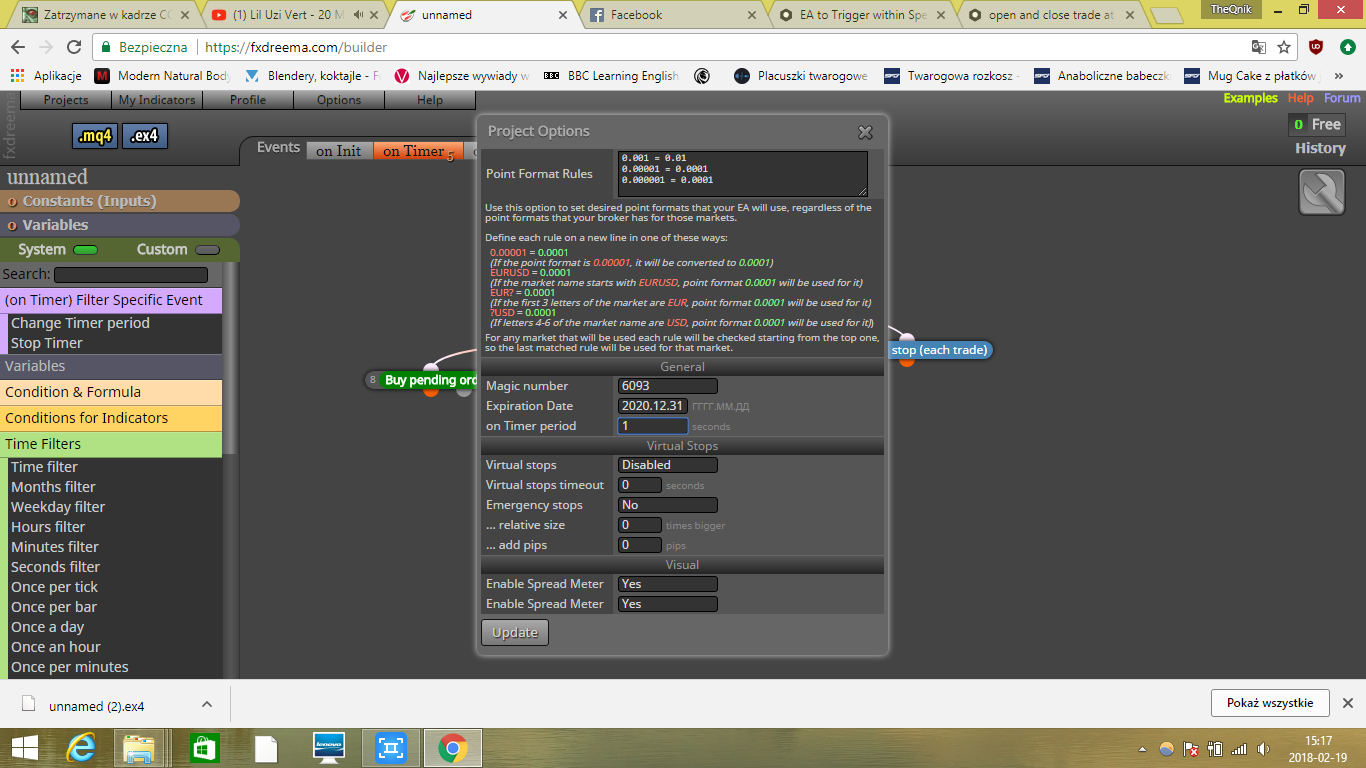The height and width of the screenshot is (768, 1366).
Task: Switch to the on Init event tab
Action: (339, 151)
